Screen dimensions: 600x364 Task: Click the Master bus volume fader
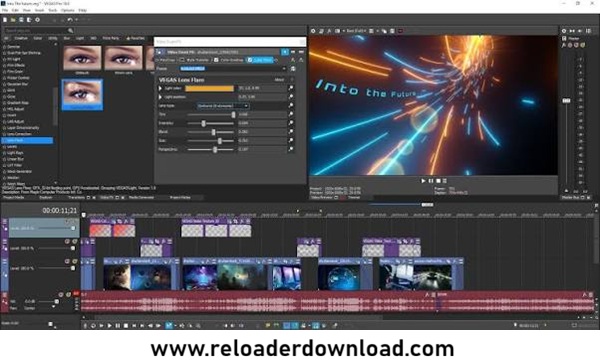[x=566, y=101]
